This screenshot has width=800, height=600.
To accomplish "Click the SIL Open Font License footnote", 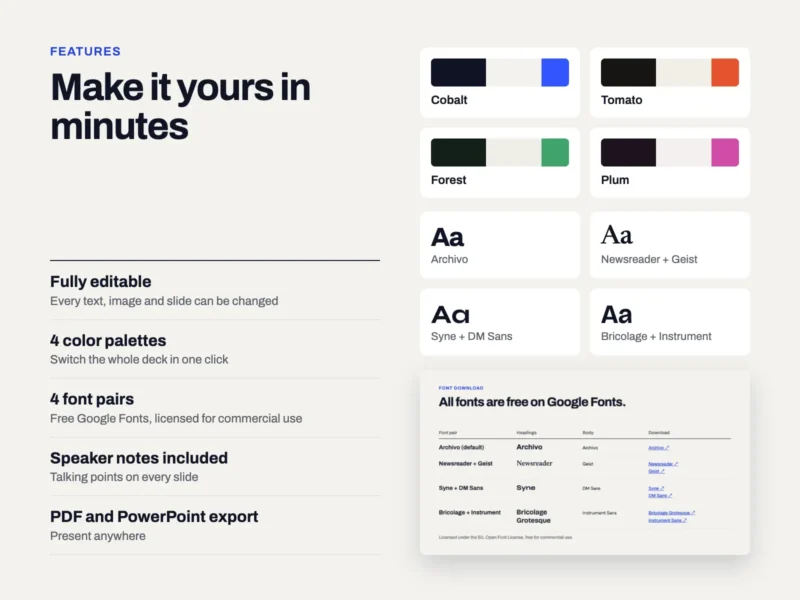I will (506, 537).
